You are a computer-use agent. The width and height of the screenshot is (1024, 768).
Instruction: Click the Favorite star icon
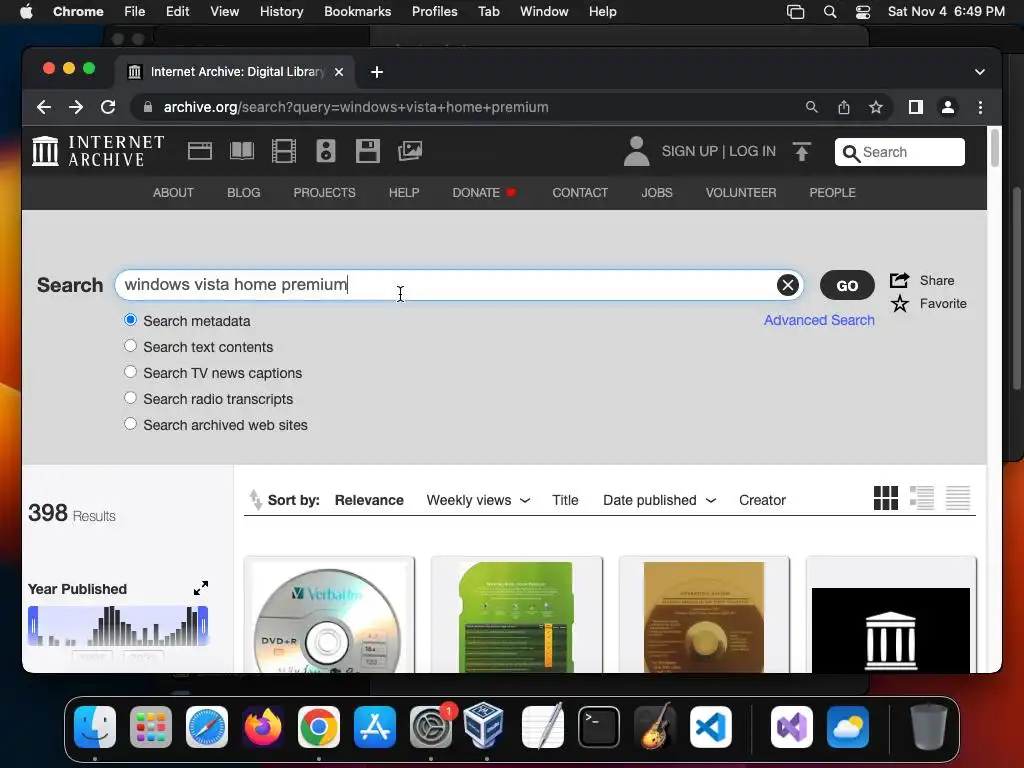coord(899,304)
